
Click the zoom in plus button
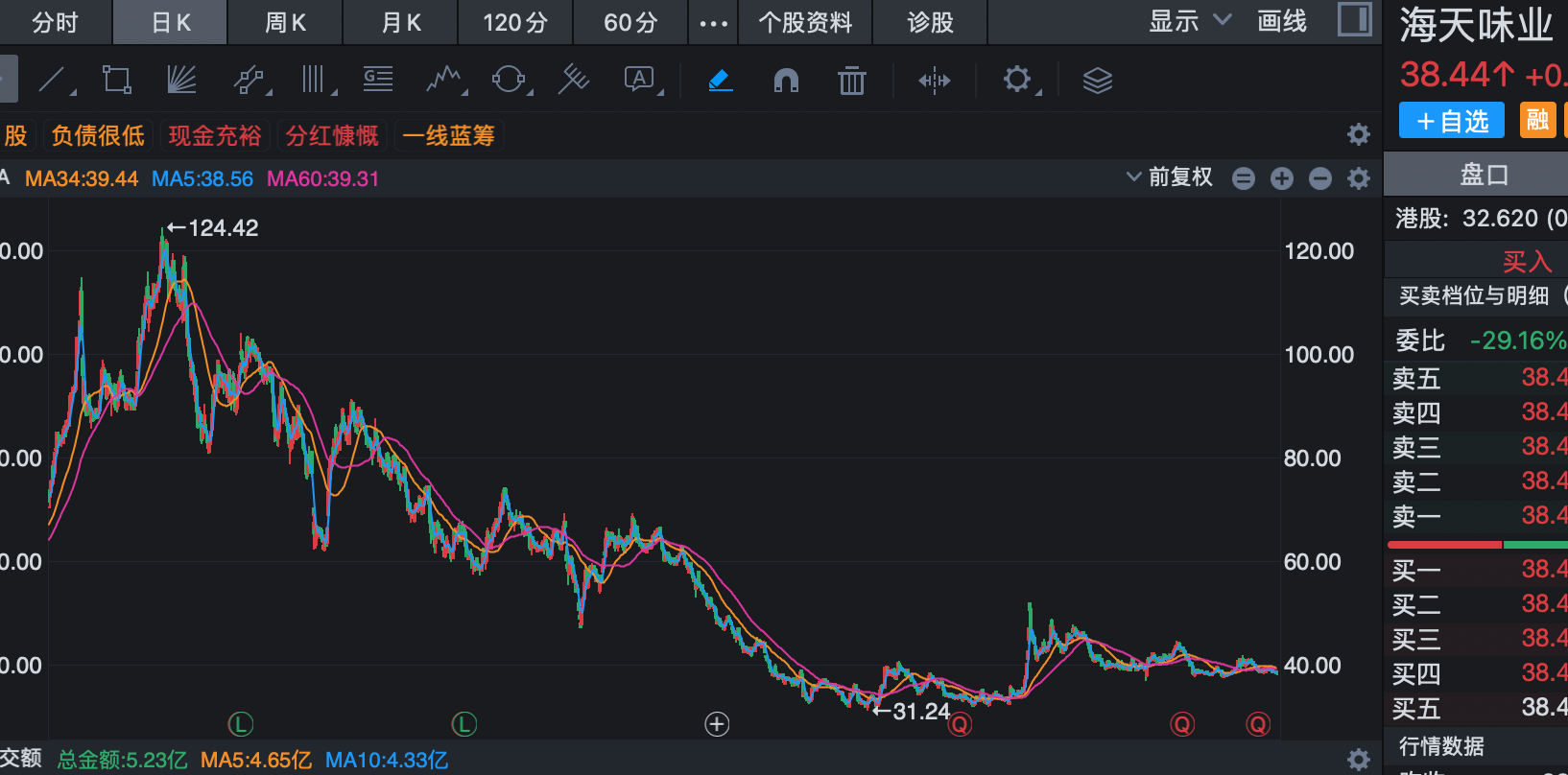tap(1282, 178)
